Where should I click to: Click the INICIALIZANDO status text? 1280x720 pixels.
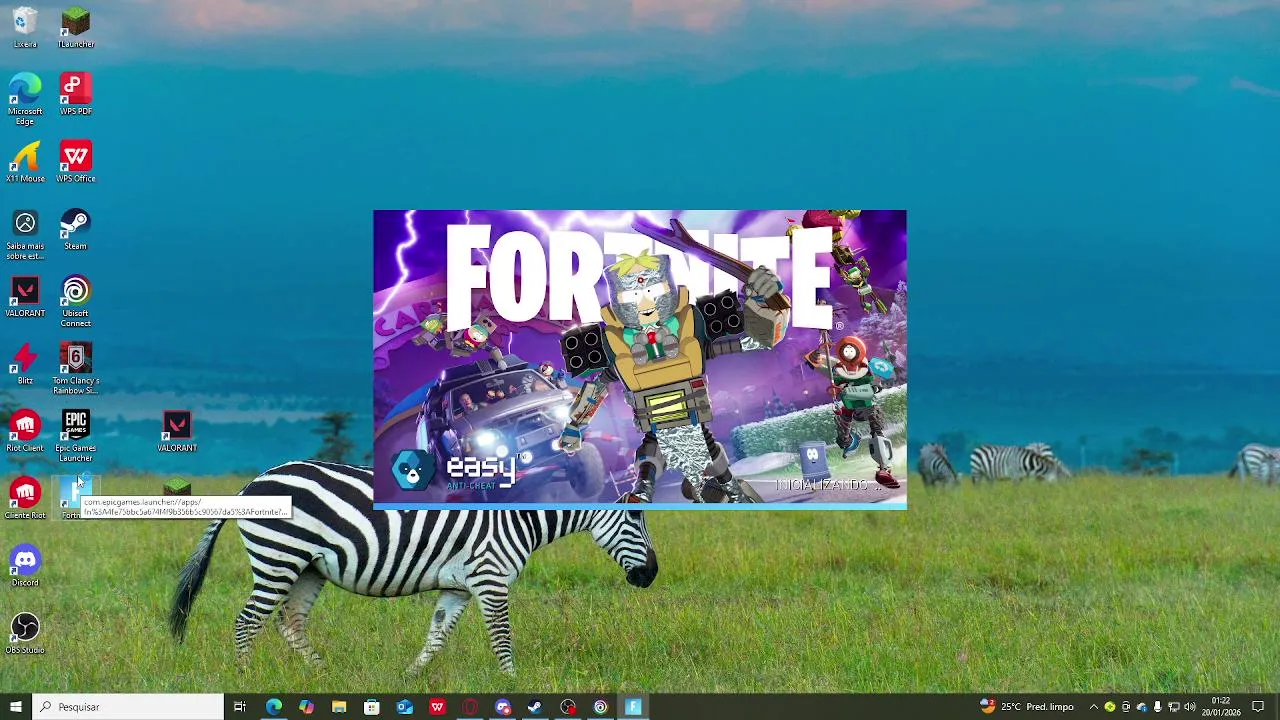point(828,485)
